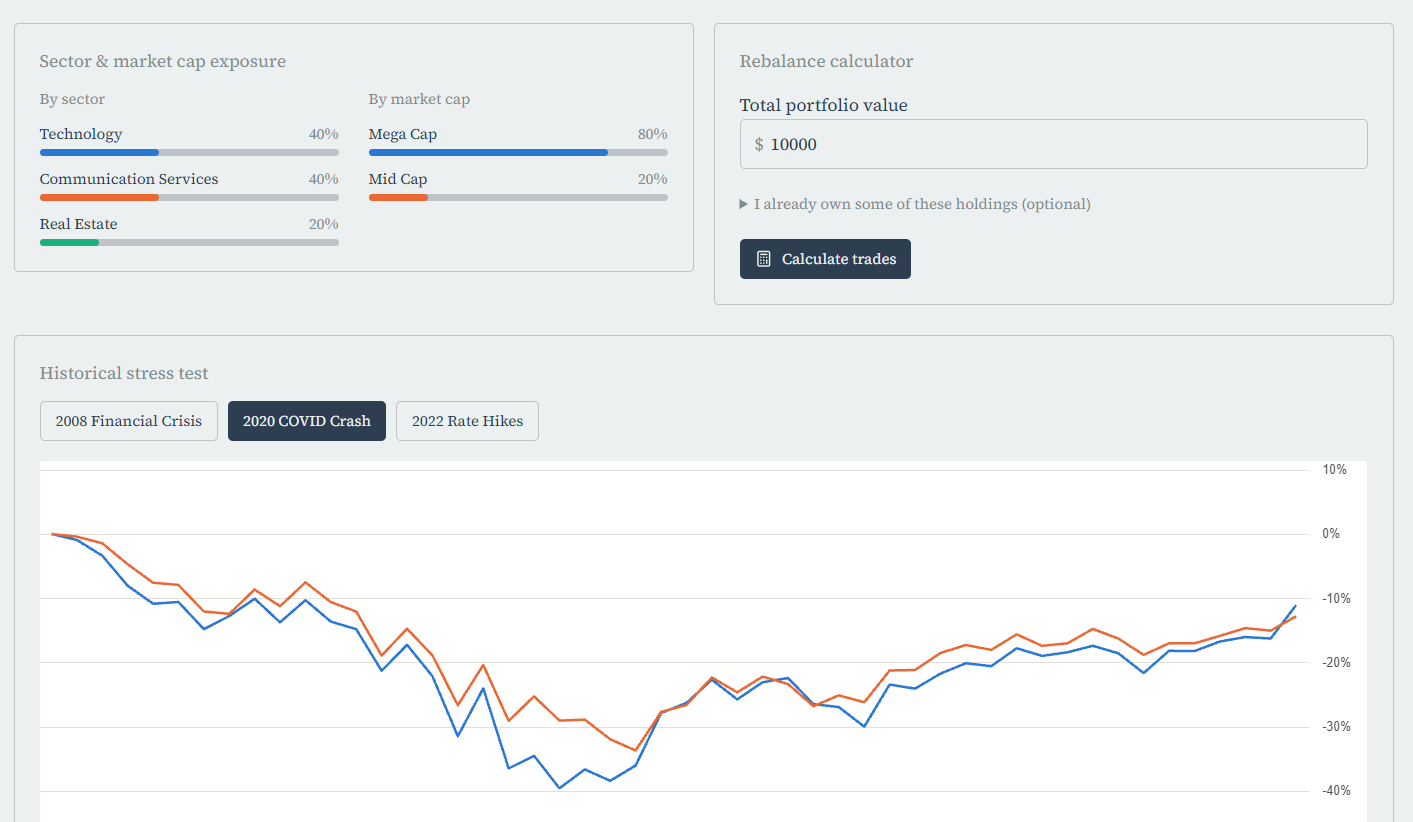
Task: Click the Mega Cap exposure bar
Action: point(518,153)
